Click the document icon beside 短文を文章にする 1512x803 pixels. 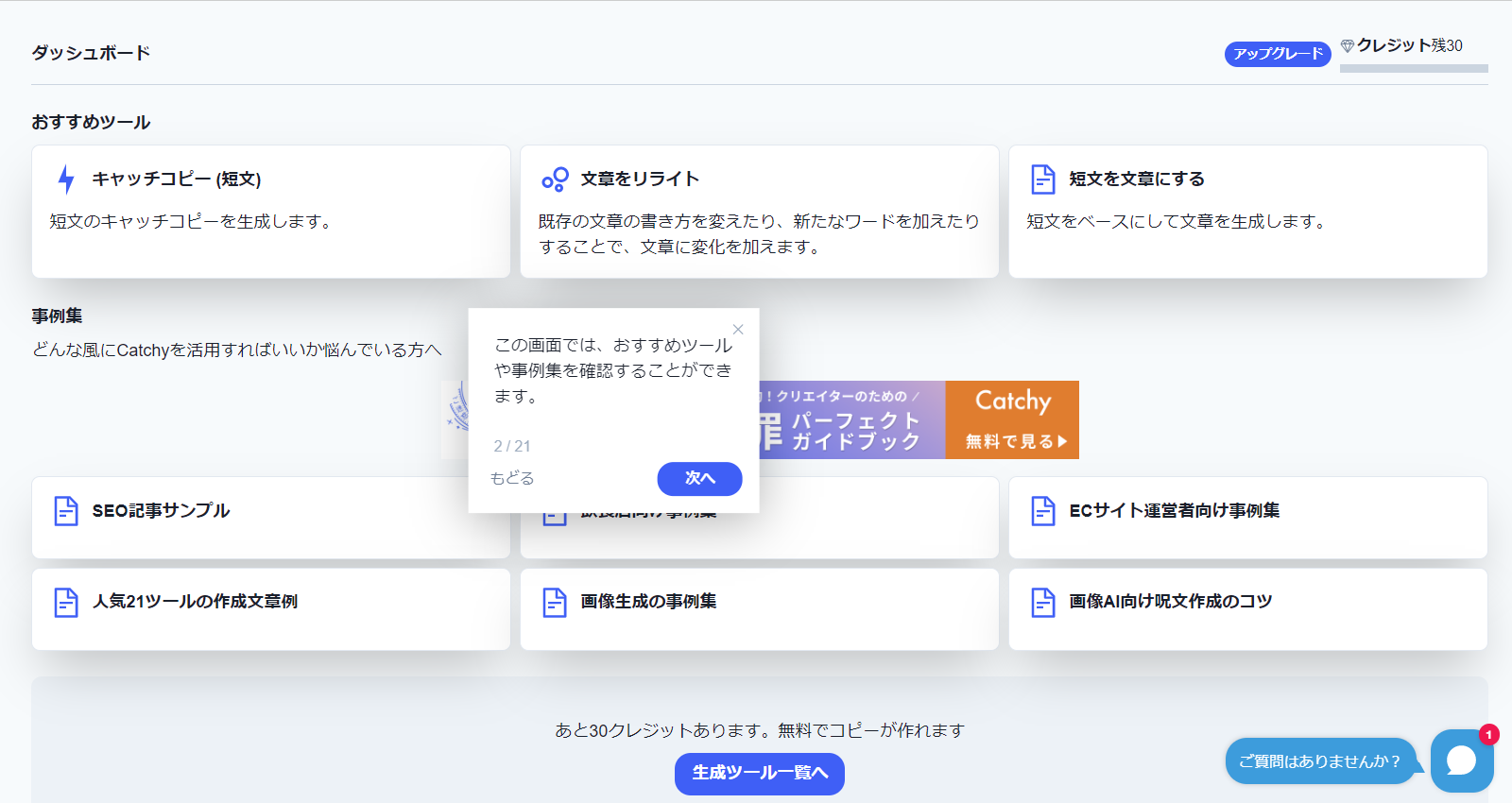(x=1043, y=179)
